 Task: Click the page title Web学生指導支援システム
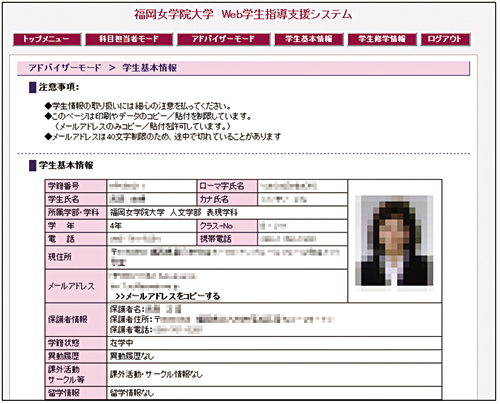coord(287,14)
